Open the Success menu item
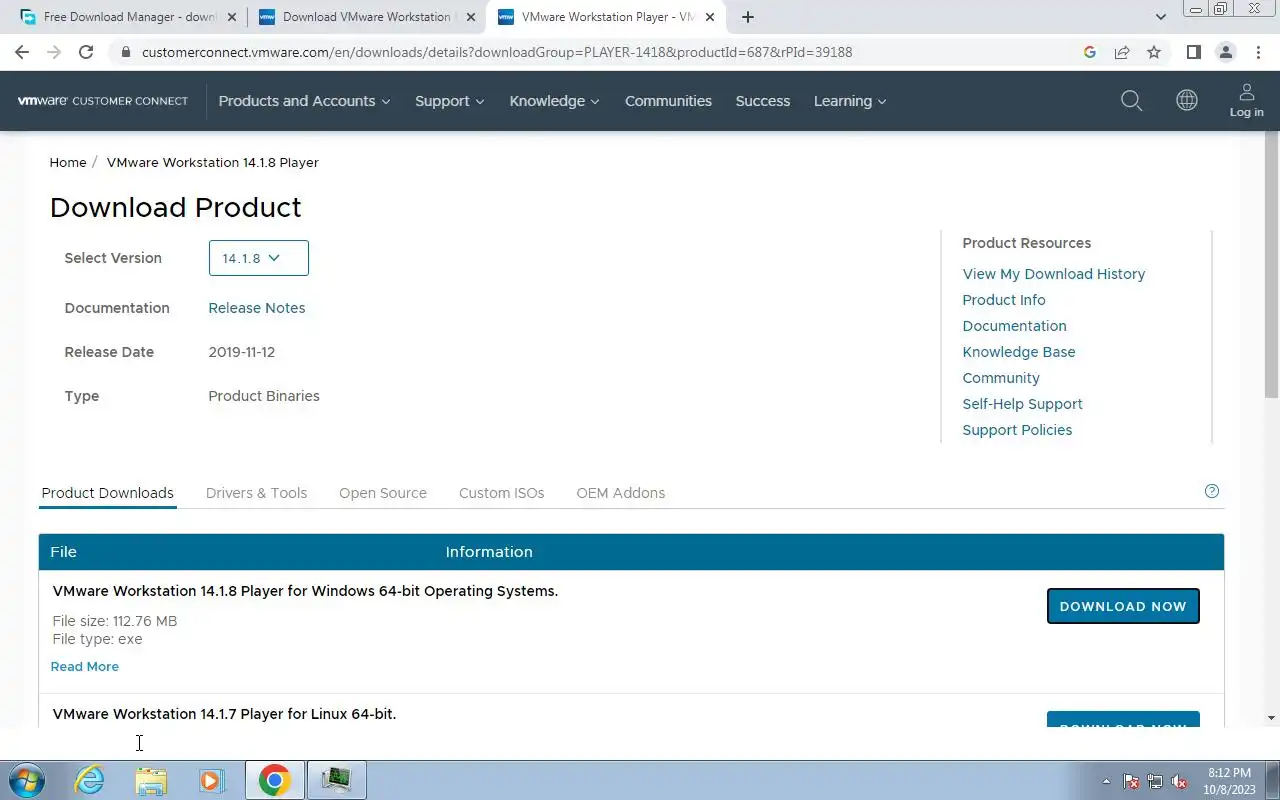Image resolution: width=1280 pixels, height=800 pixels. click(763, 101)
